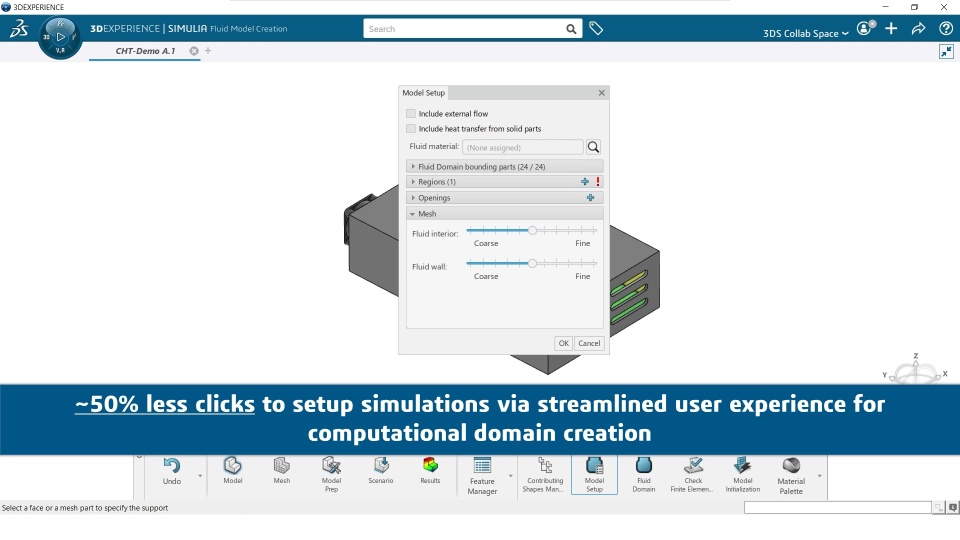Open the 3DS Collab Space dropdown
Screen dimensions: 960x540
[805, 33]
